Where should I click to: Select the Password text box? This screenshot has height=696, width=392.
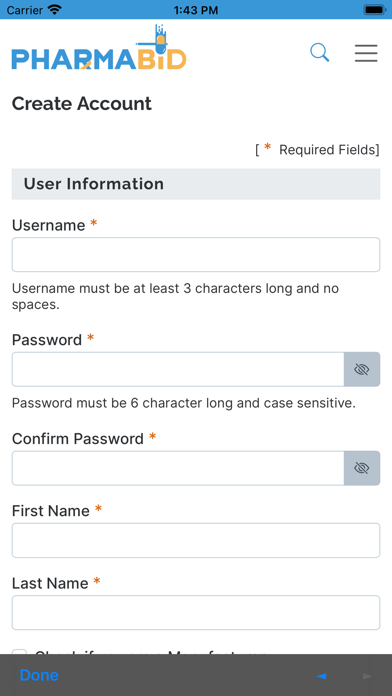(178, 369)
